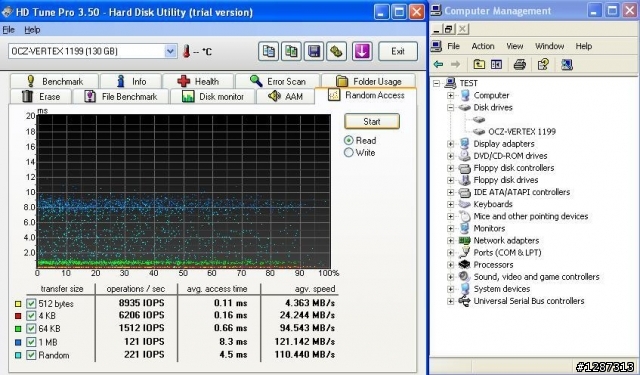Click the Ports (COM & LPT) icon

464,253
